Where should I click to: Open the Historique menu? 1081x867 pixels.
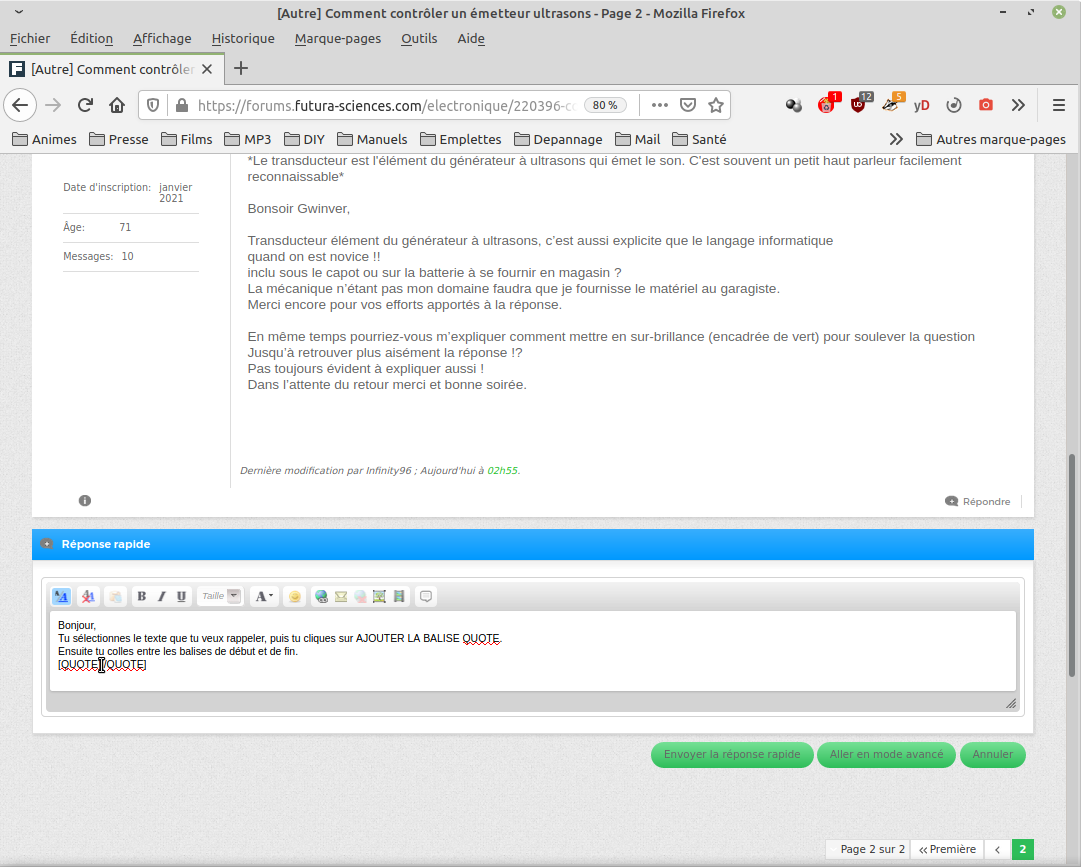243,39
